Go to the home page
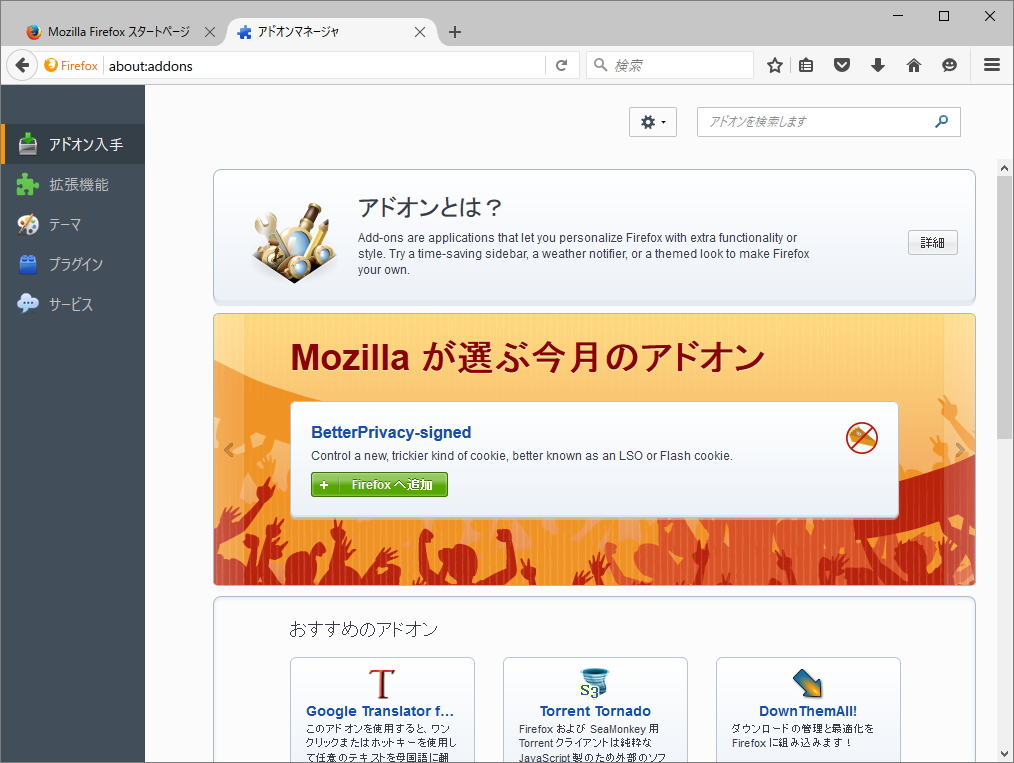This screenshot has height=763, width=1014. pos(914,64)
